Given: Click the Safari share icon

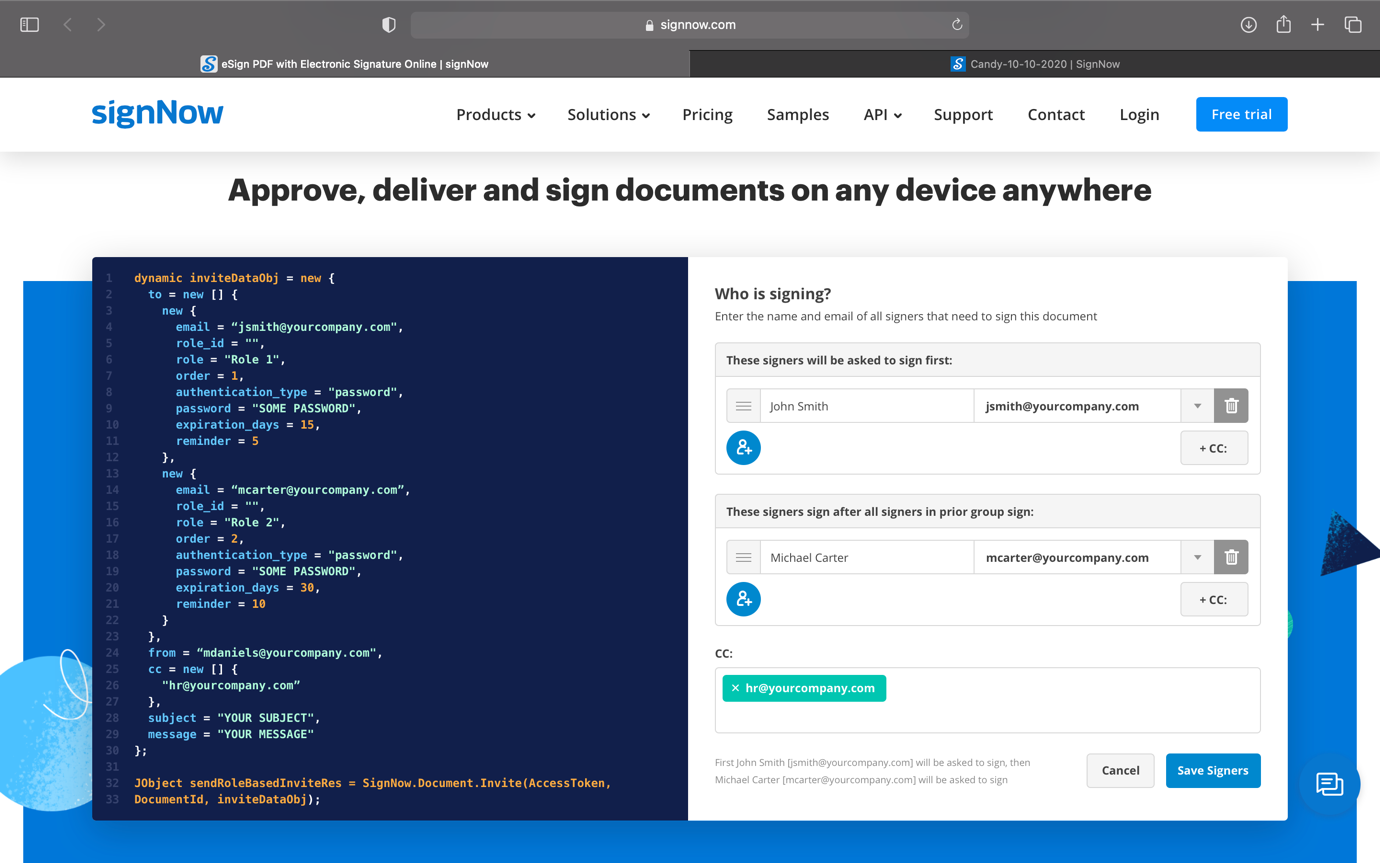Looking at the screenshot, I should tap(1284, 24).
